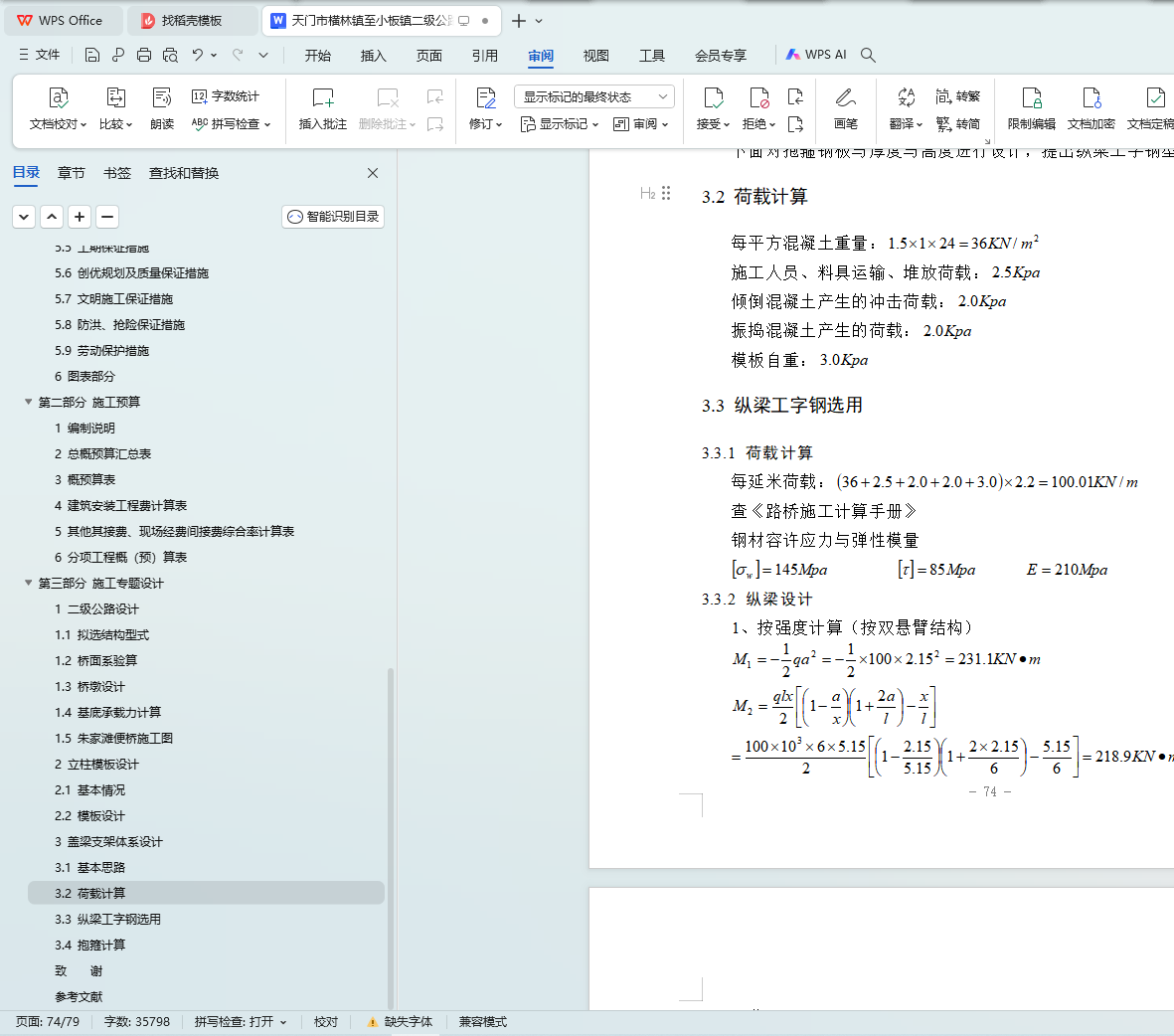1174x1036 pixels.
Task: Open the 审阅 pane dropdown in ribbon
Action: (641, 123)
